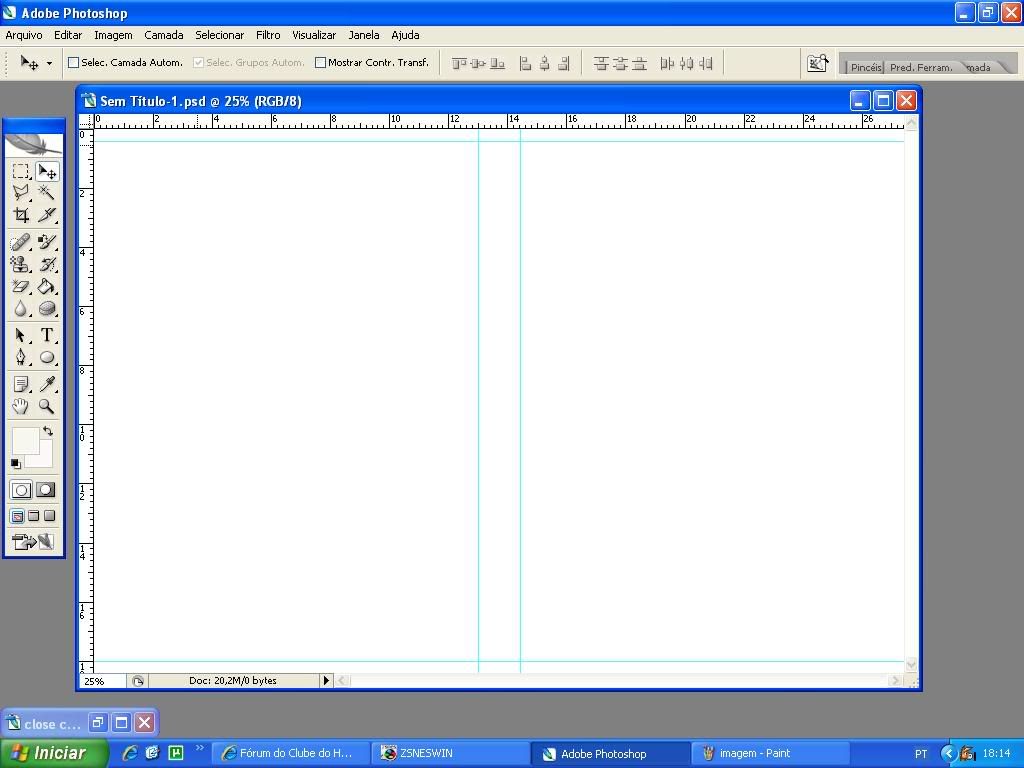Click the Iniciar start button

coord(54,753)
